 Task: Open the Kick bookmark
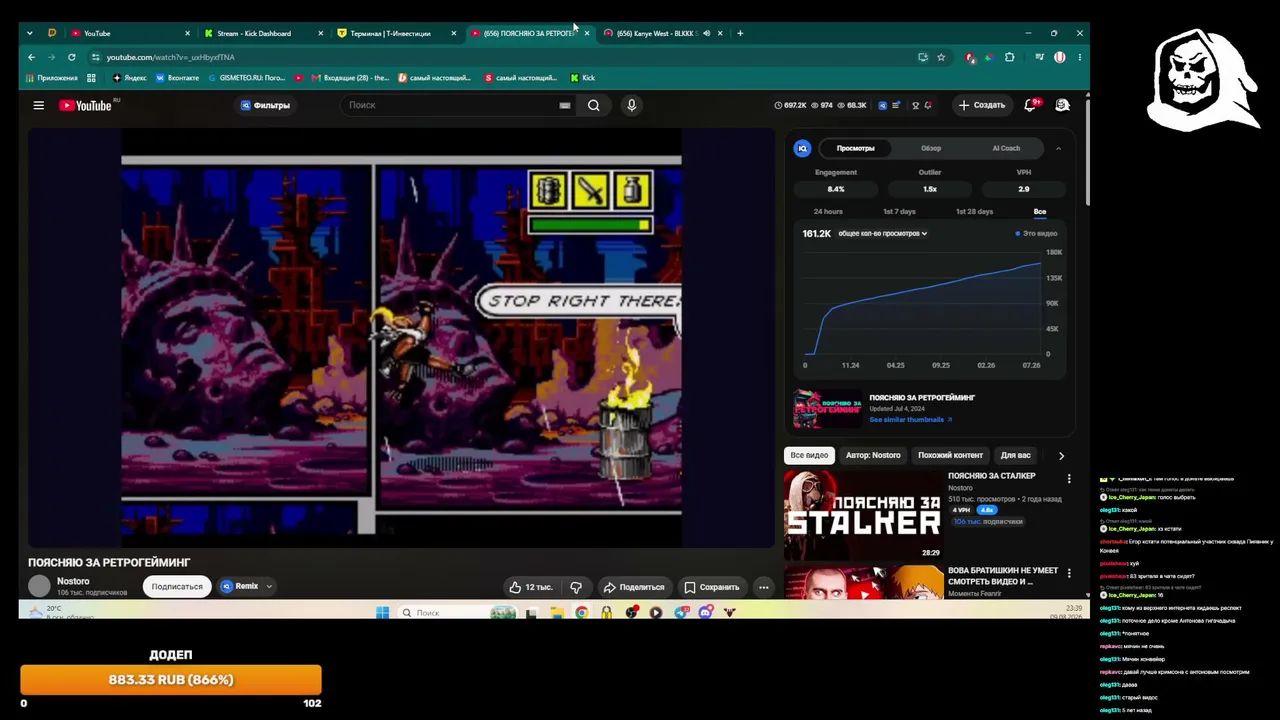[583, 77]
